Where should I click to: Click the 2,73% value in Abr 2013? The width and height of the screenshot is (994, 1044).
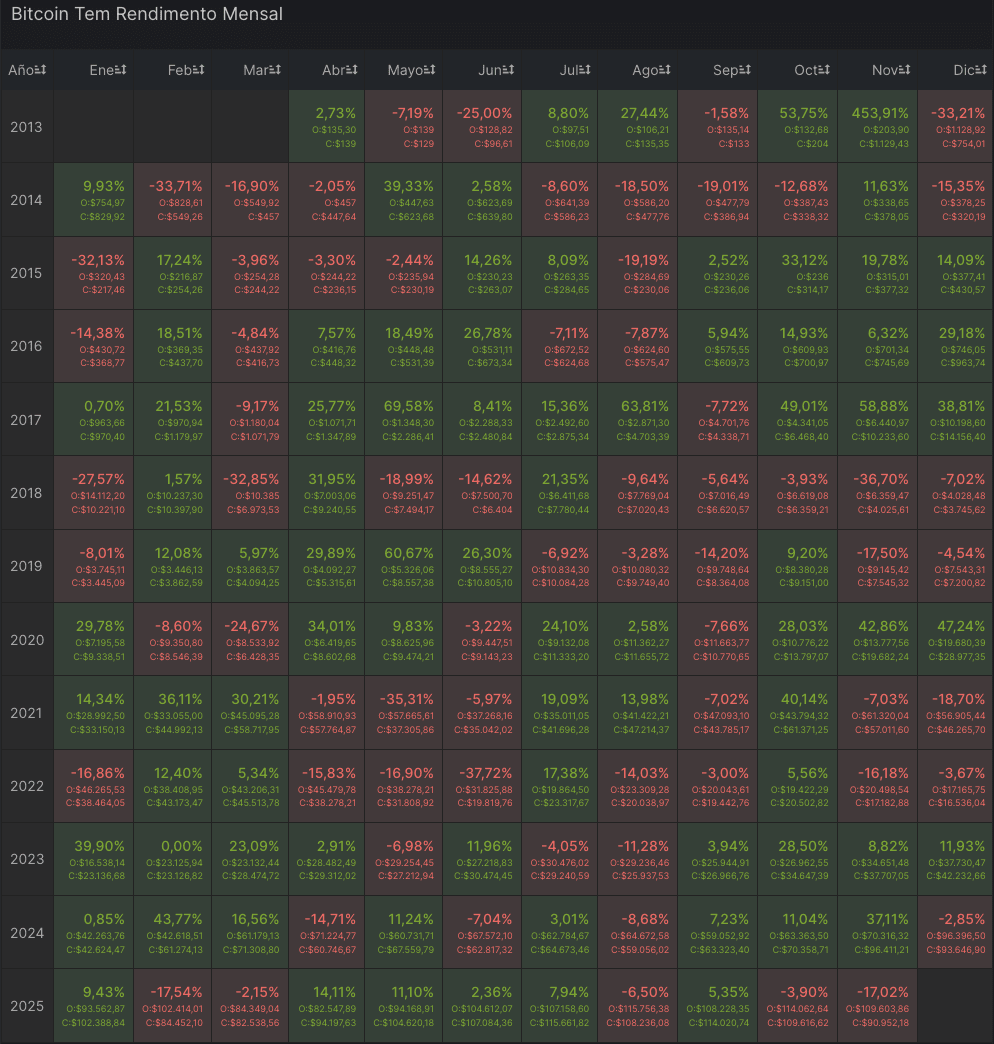336,113
